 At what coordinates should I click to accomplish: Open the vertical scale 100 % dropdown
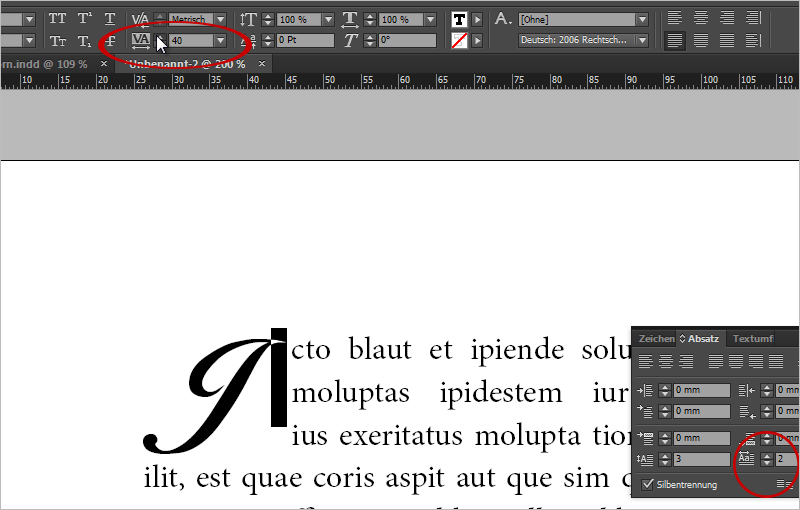[329, 19]
